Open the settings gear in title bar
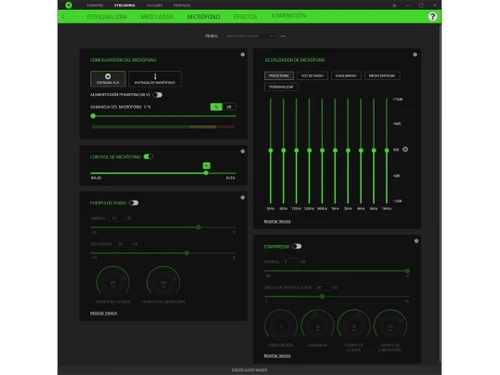Image resolution: width=500 pixels, height=375 pixels. click(394, 5)
